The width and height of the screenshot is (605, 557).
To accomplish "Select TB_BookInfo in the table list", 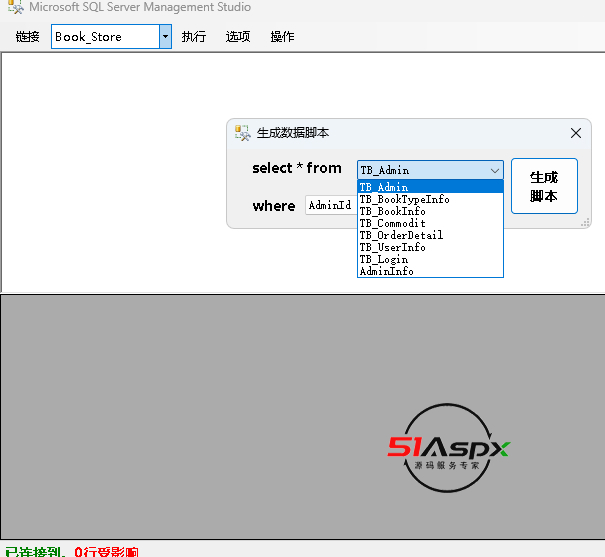I will click(430, 211).
